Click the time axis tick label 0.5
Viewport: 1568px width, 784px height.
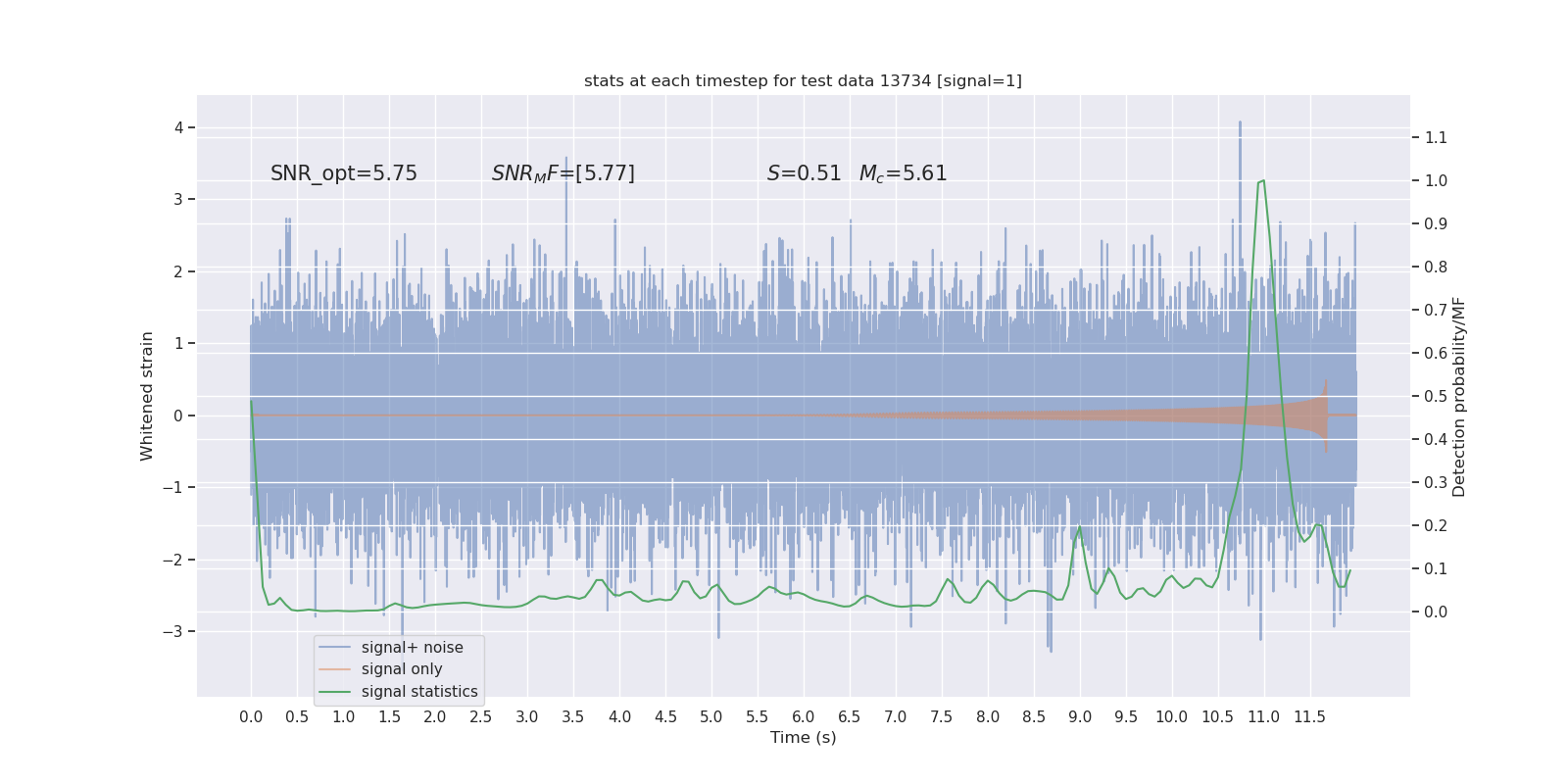[297, 717]
